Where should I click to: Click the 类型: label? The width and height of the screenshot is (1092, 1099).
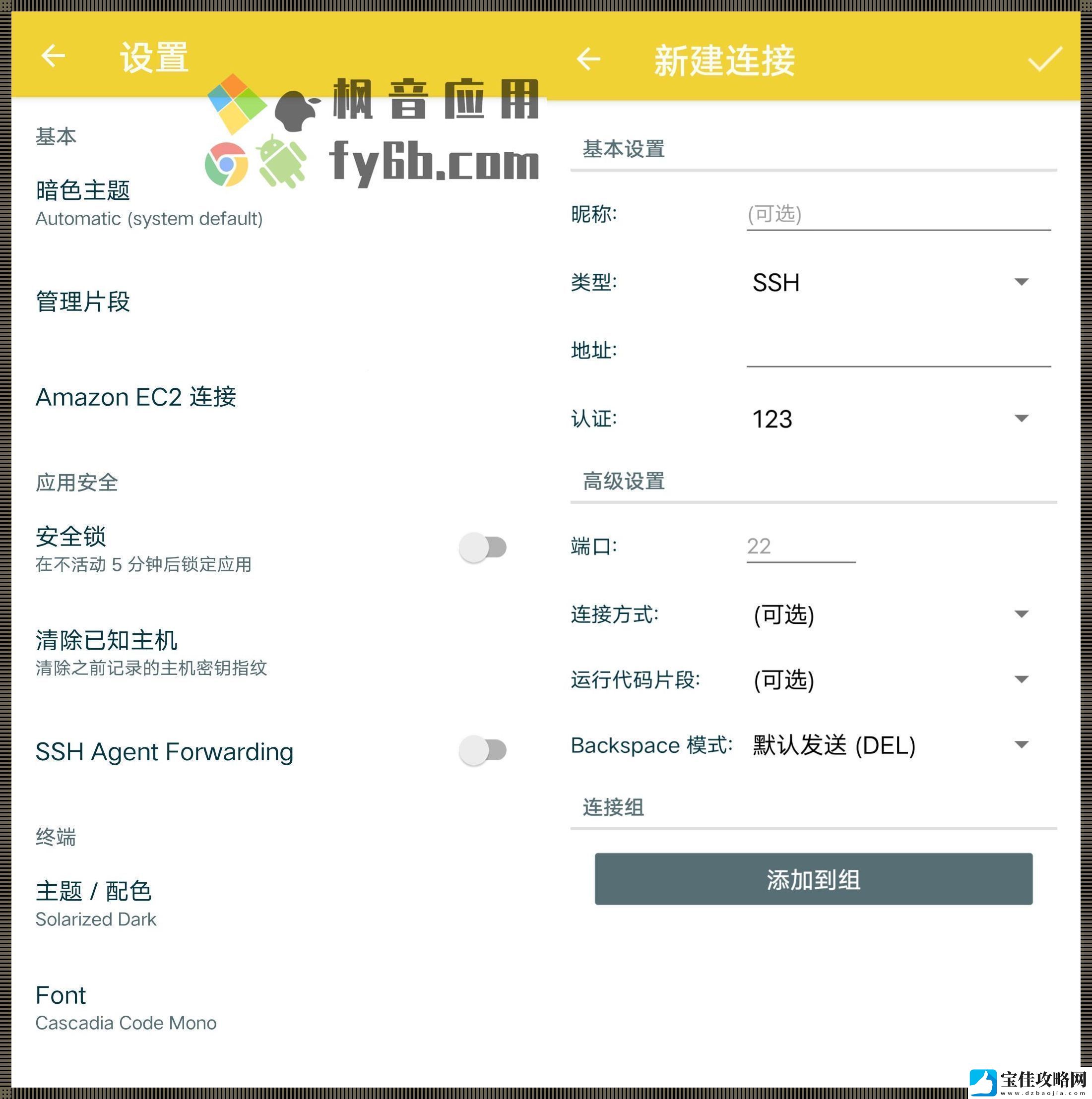click(594, 282)
